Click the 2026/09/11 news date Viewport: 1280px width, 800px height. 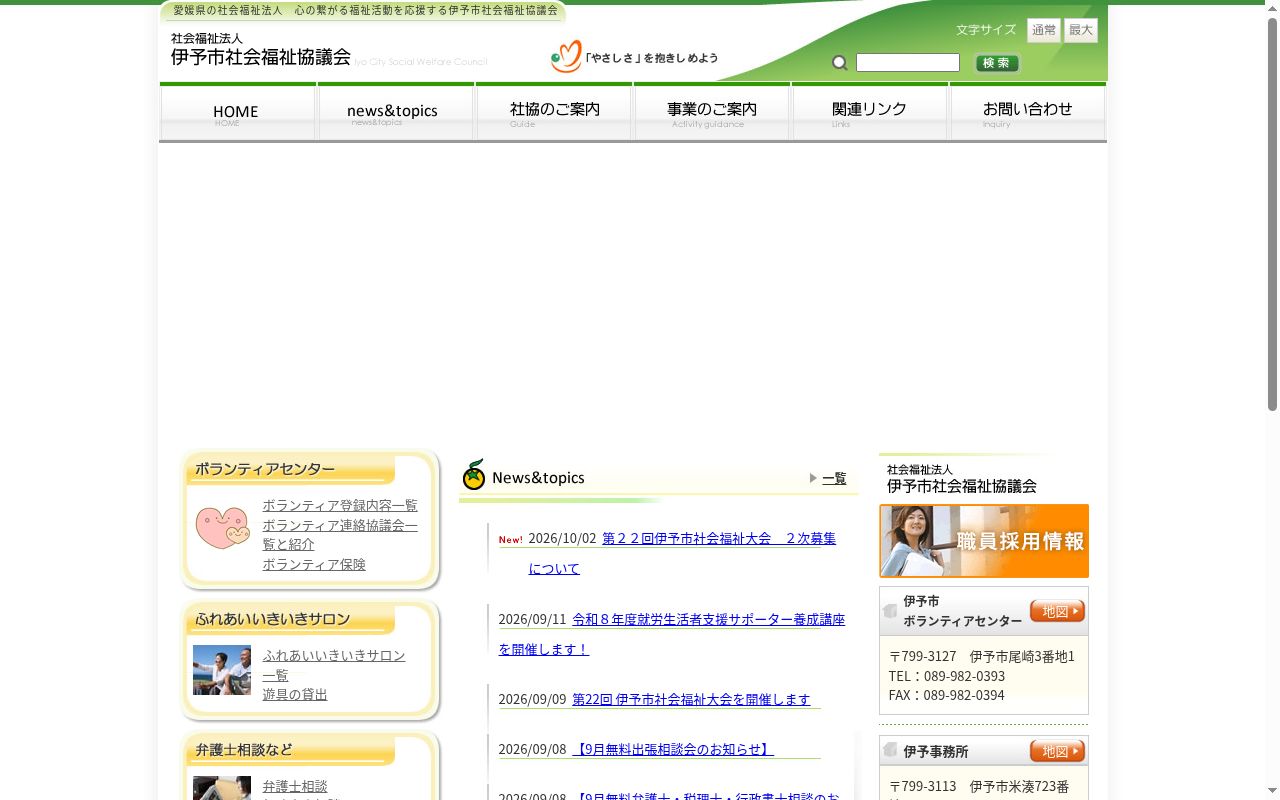[x=533, y=620]
